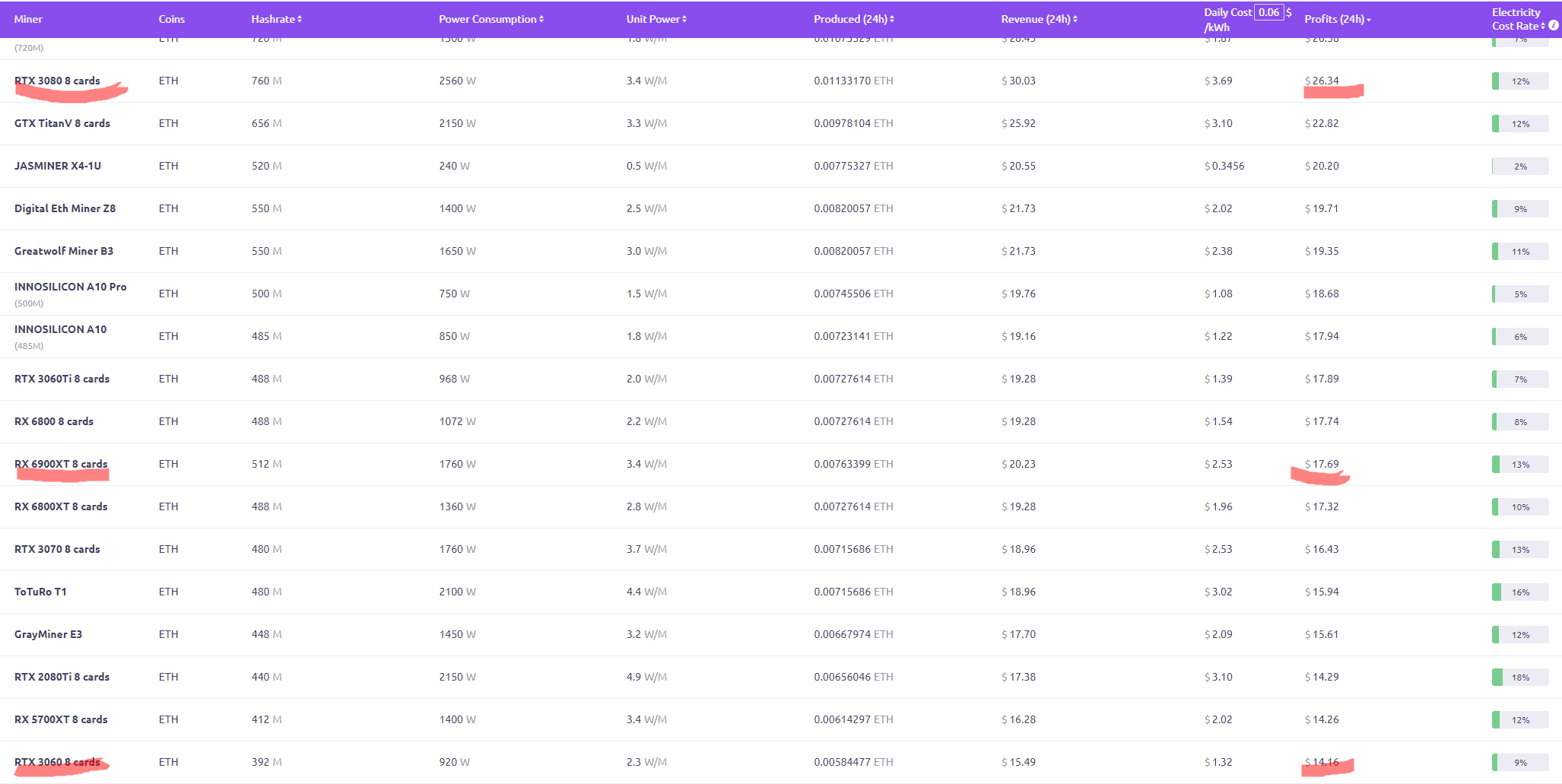Select the $3.69 daily cost value

click(1219, 81)
